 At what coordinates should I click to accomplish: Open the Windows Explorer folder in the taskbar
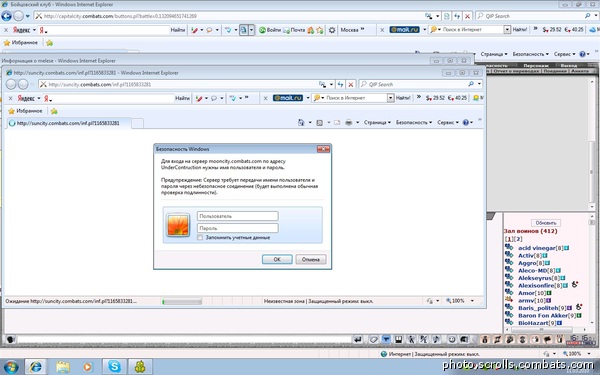(63, 367)
